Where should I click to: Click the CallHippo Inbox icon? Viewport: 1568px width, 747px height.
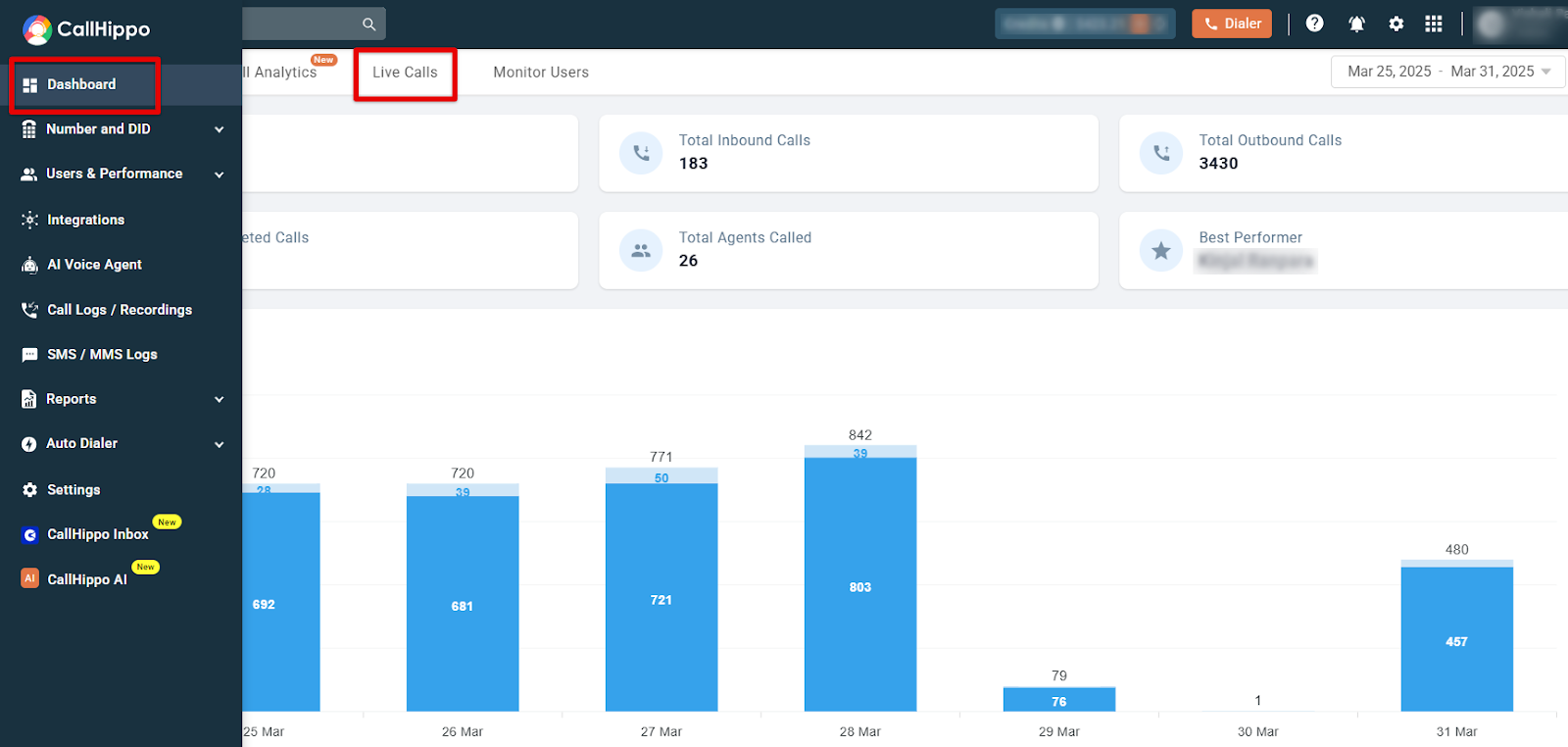coord(29,534)
